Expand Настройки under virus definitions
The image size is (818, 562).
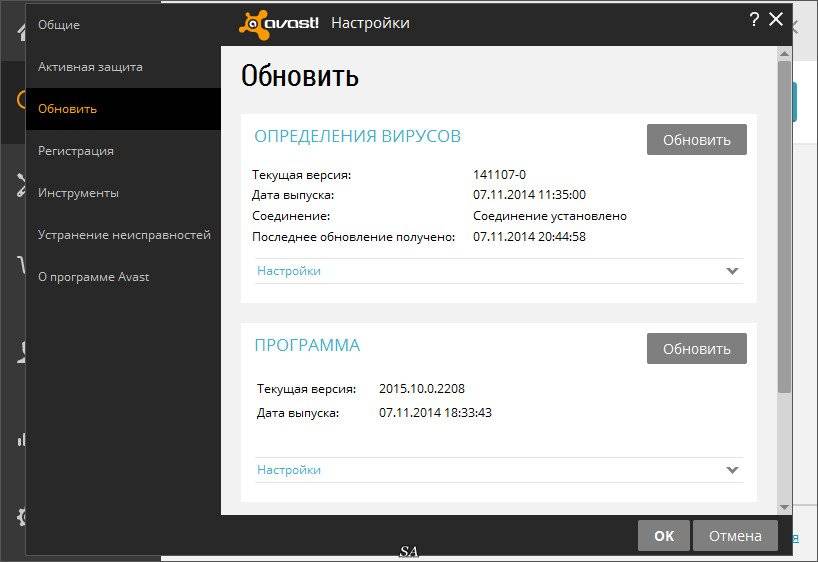coord(499,271)
